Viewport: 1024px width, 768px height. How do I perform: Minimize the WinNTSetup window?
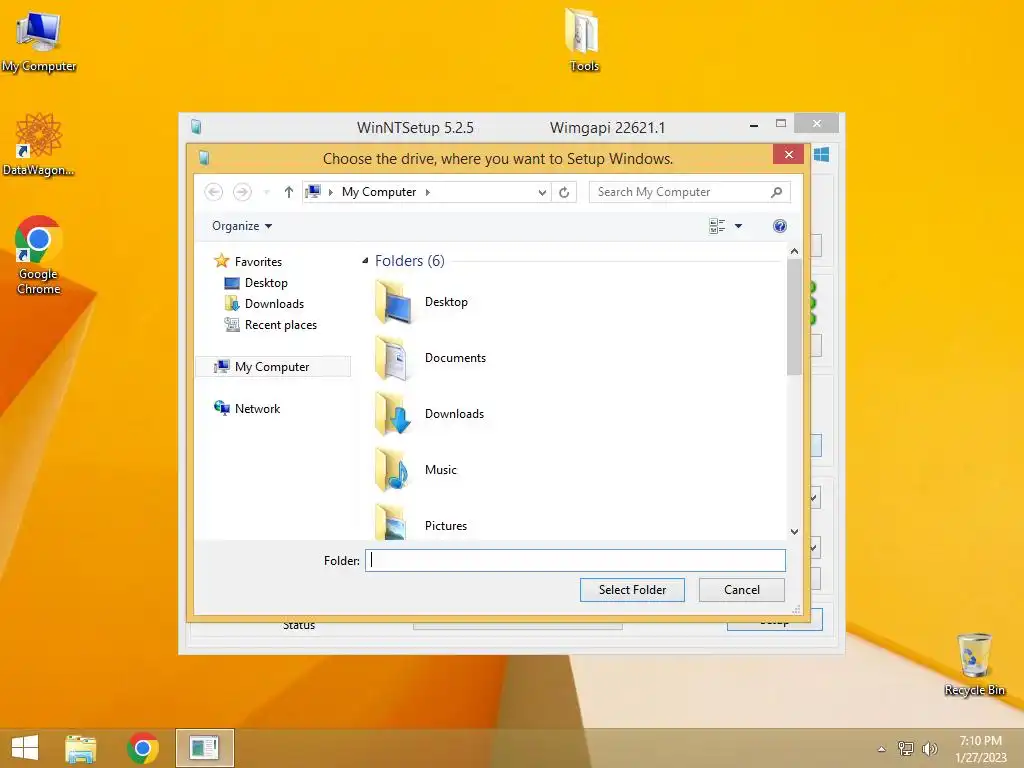pos(754,125)
